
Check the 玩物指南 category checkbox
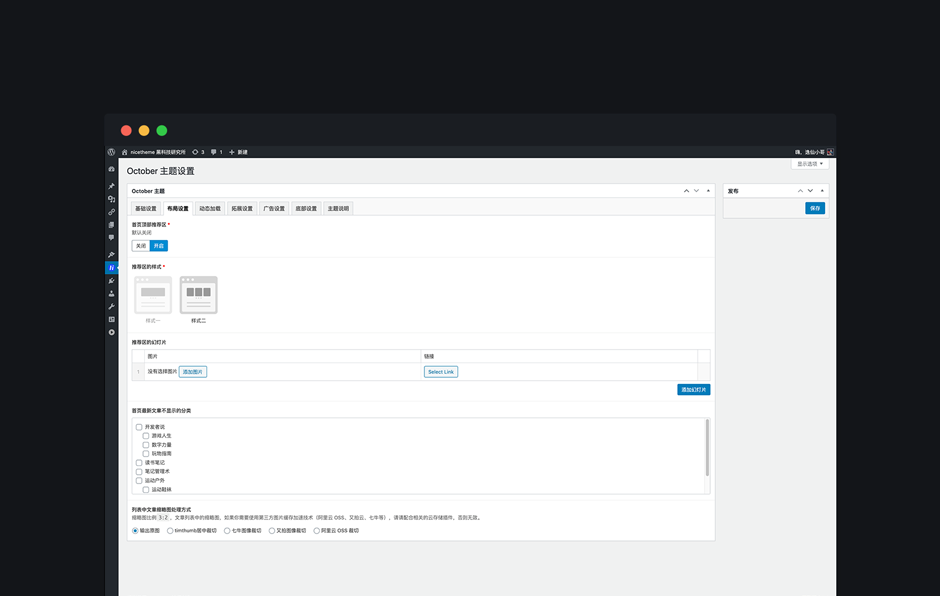pyautogui.click(x=146, y=454)
